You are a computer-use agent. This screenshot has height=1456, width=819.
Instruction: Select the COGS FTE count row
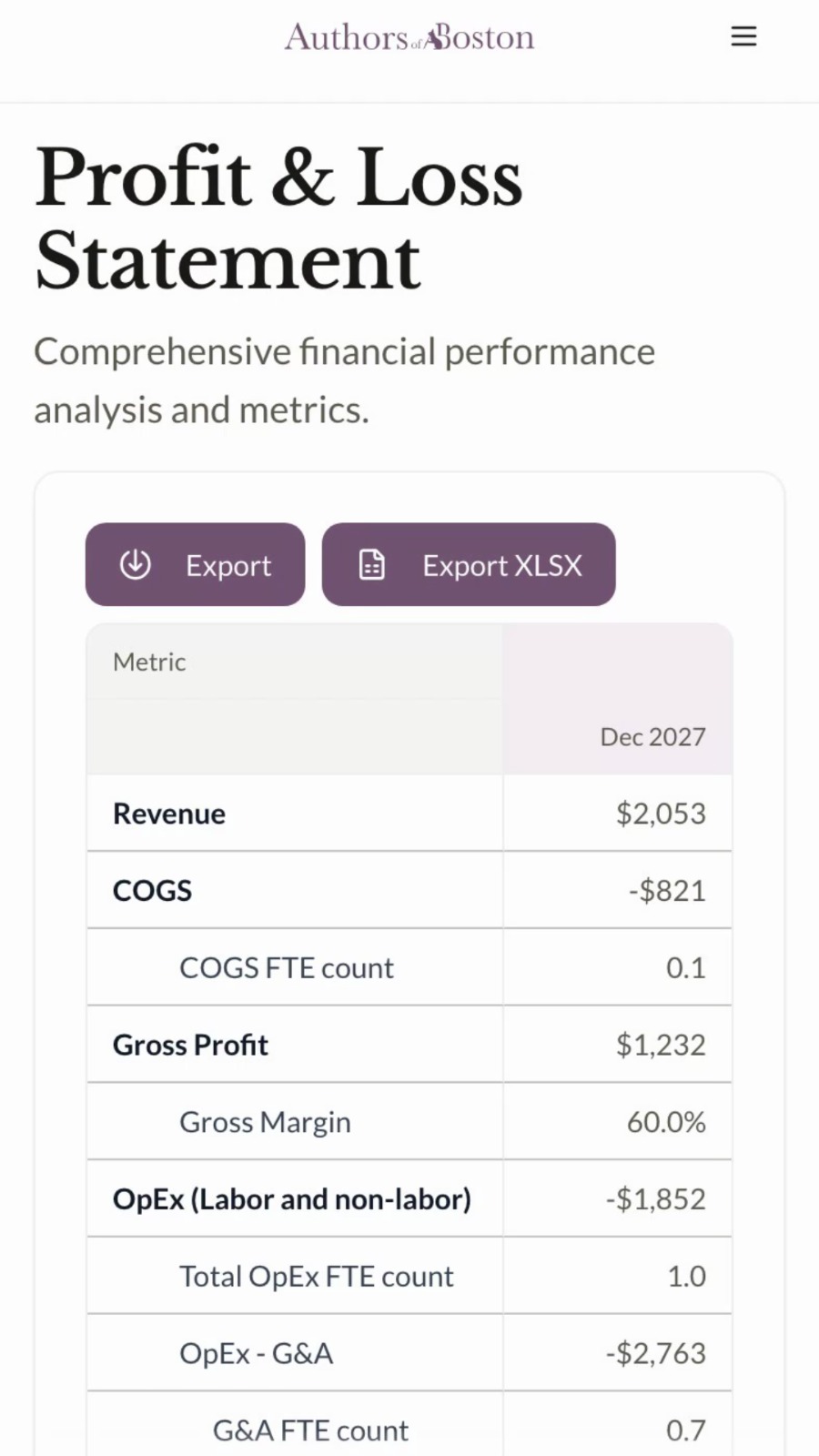[x=409, y=967]
